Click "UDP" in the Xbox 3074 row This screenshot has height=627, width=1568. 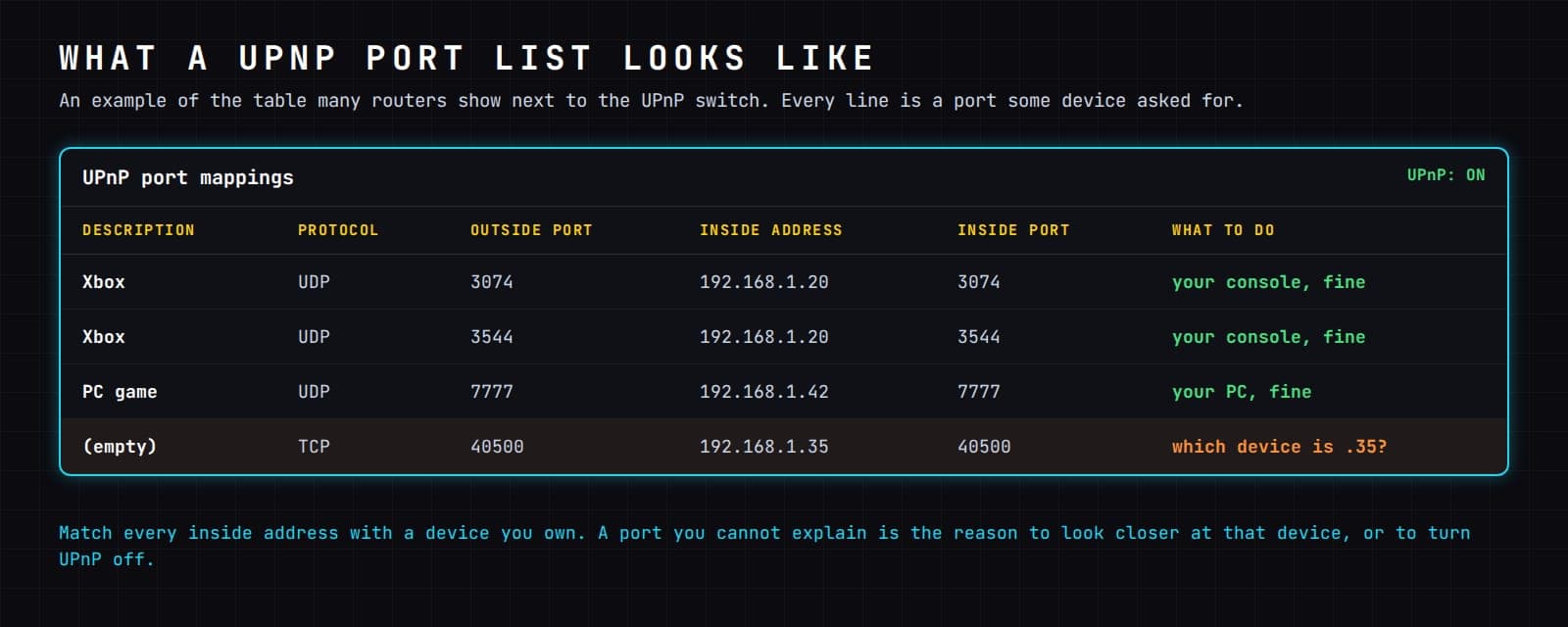click(314, 282)
